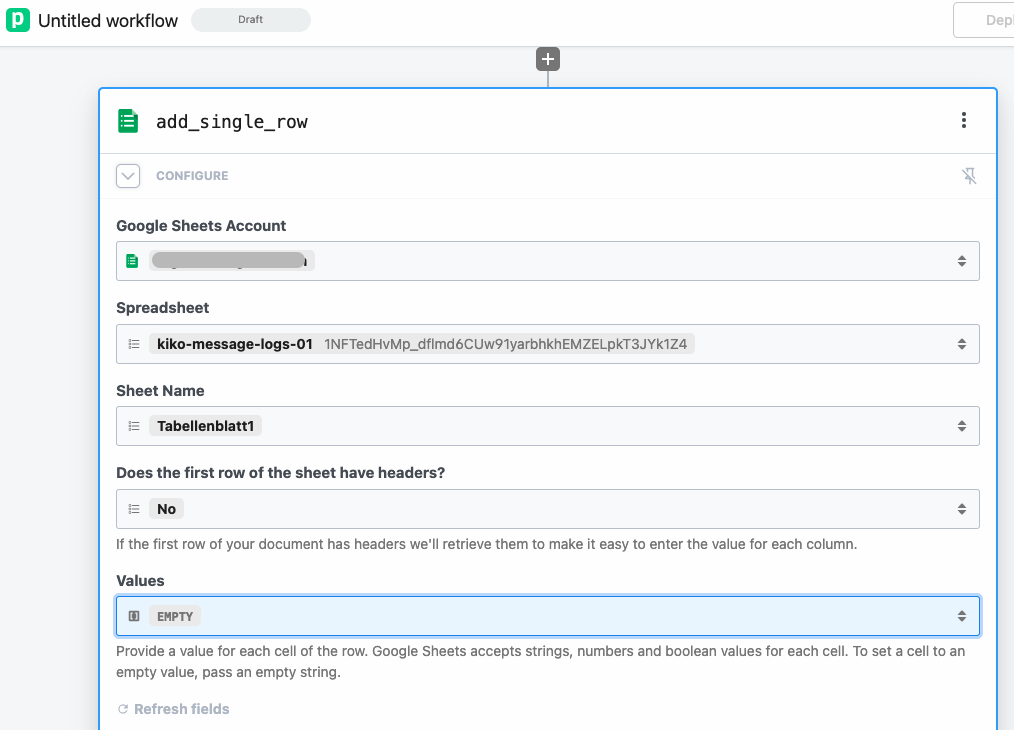The image size is (1014, 730).
Task: Click the Sheets icon in account field
Action: 132,261
